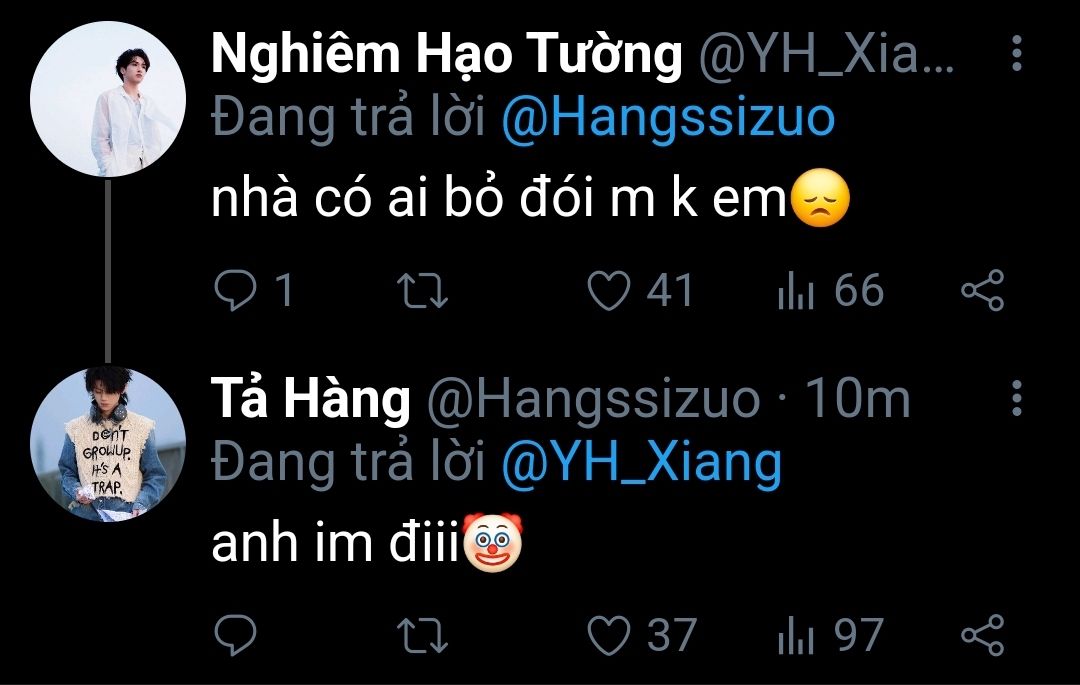Open Tả Hàng's profile picture
The height and width of the screenshot is (685, 1080).
tap(108, 443)
